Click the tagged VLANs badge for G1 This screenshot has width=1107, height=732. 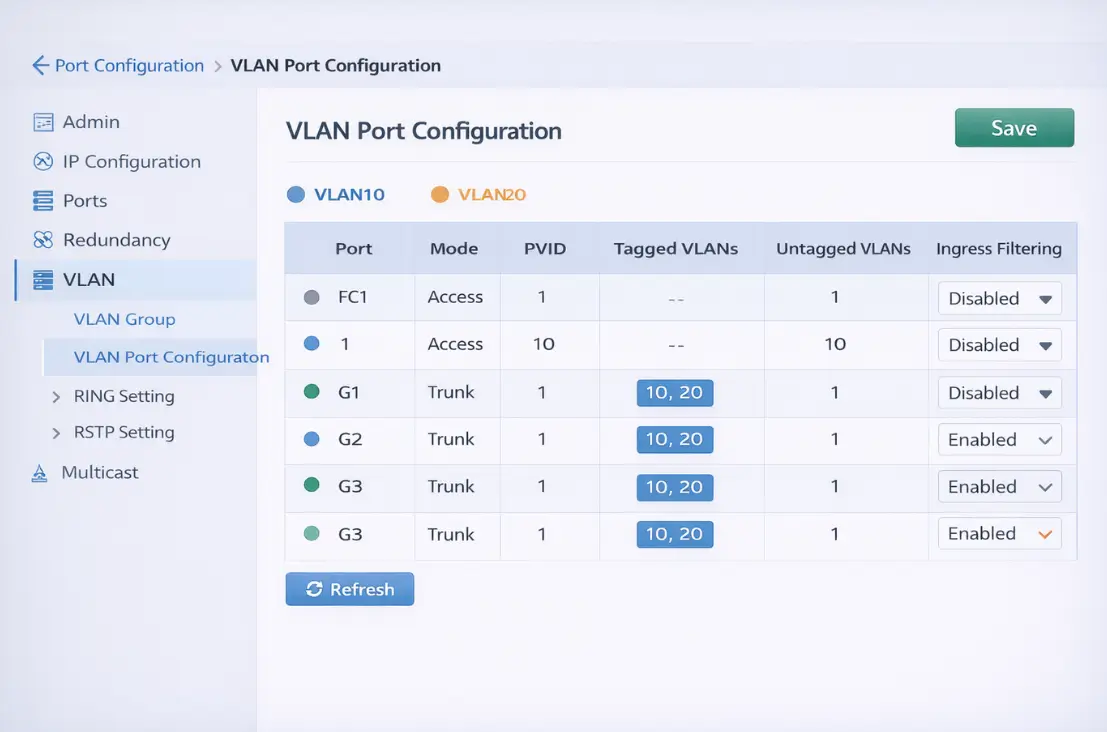point(675,393)
